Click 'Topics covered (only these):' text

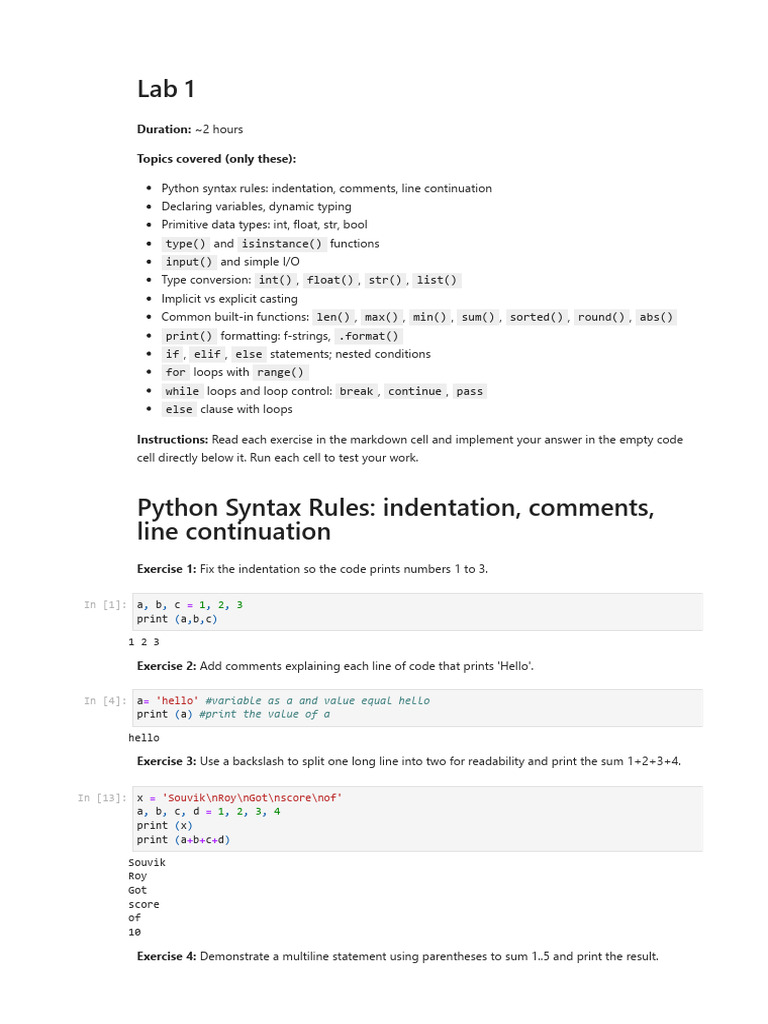point(216,159)
